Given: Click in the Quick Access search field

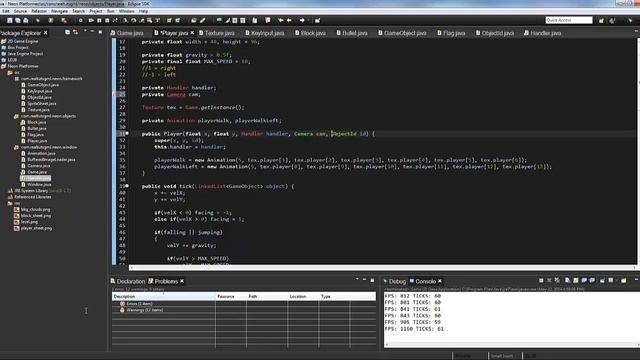Looking at the screenshot, I should [569, 20].
